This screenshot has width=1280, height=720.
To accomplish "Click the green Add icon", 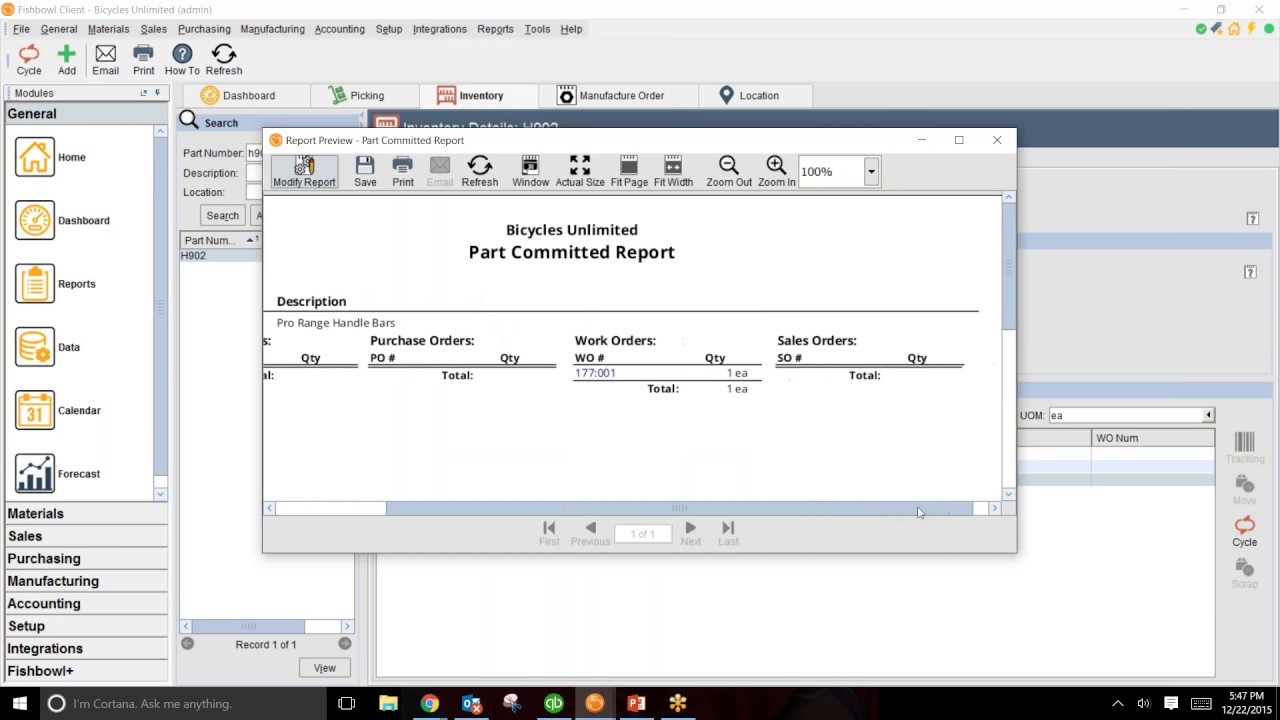I will coord(66,59).
